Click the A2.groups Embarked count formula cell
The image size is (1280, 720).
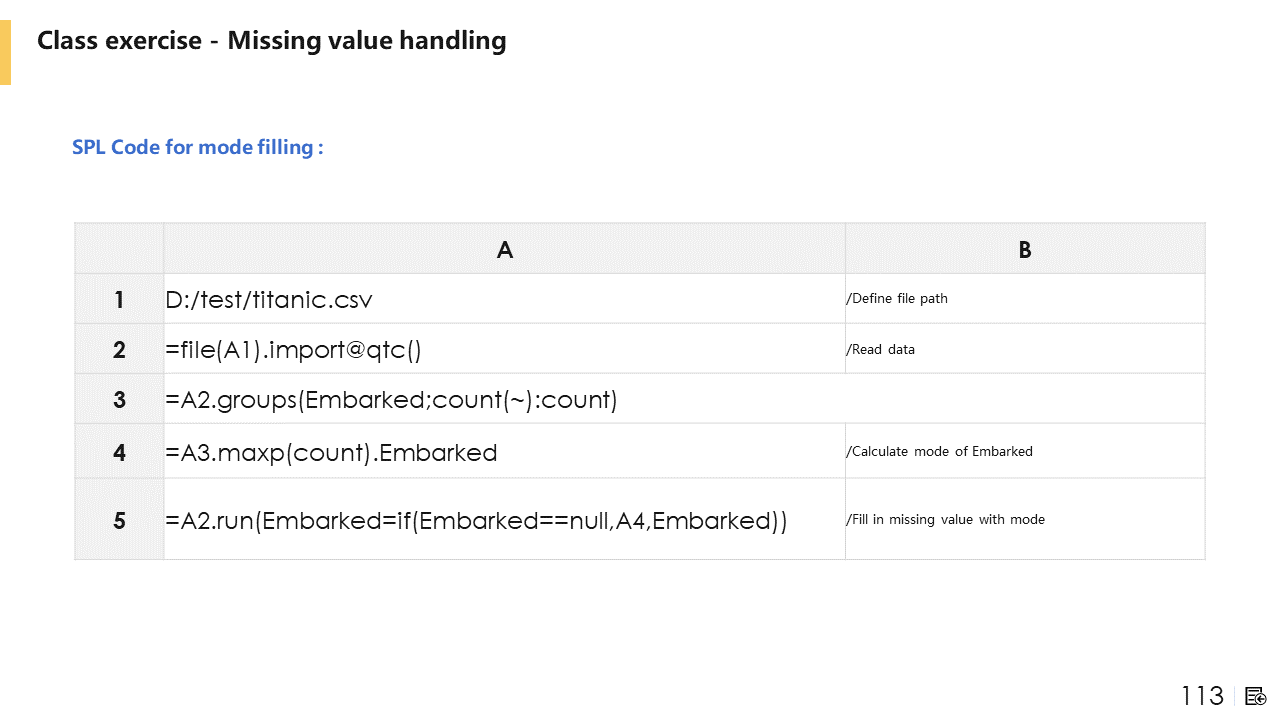coord(392,400)
